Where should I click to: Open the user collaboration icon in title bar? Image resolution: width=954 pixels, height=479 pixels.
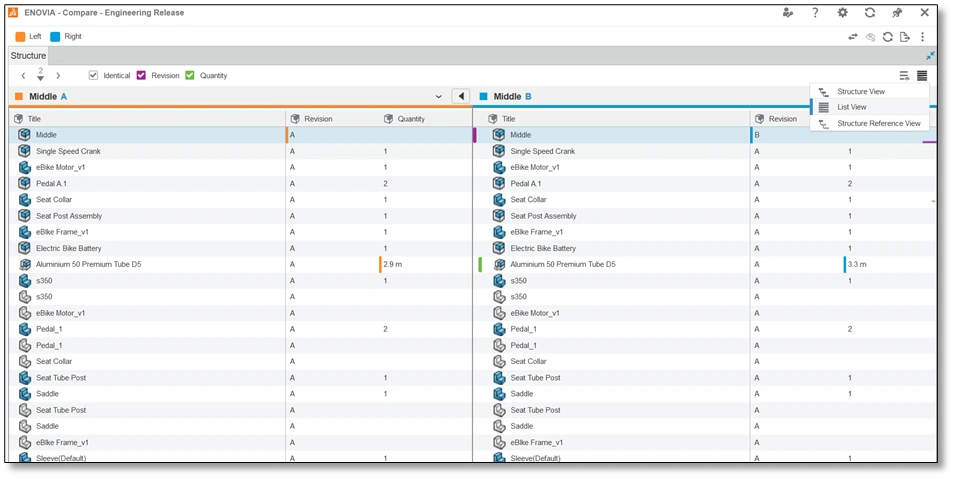point(788,12)
